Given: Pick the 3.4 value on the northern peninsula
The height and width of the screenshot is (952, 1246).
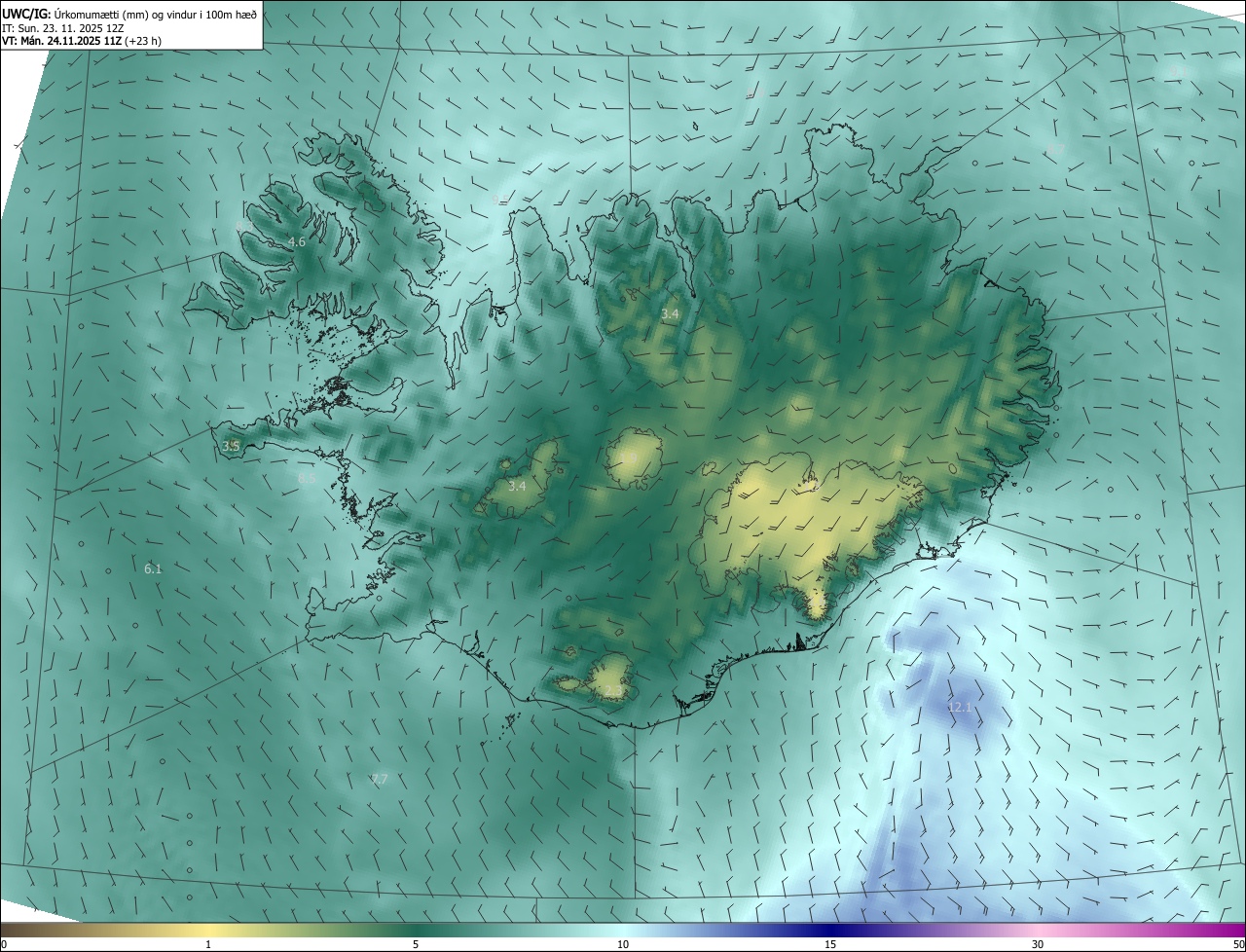Looking at the screenshot, I should click(670, 314).
